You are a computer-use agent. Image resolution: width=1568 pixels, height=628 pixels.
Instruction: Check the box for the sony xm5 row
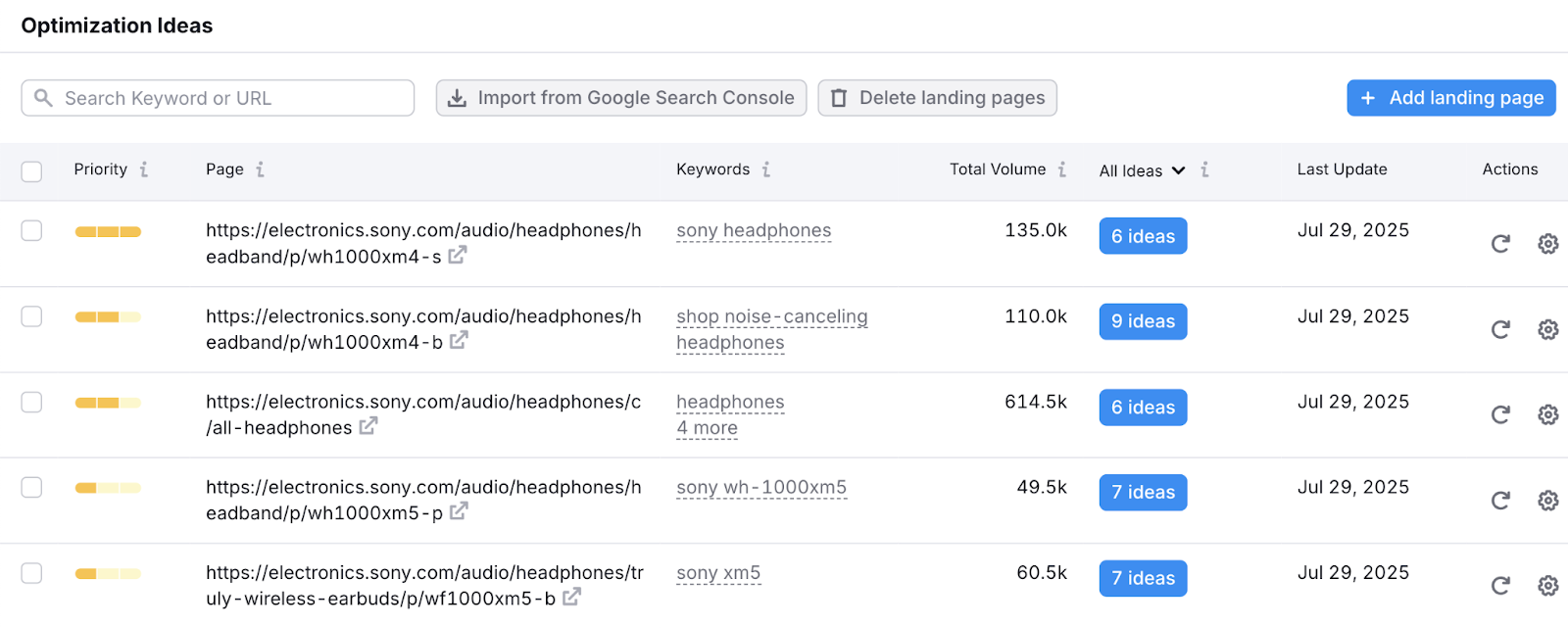coord(31,573)
